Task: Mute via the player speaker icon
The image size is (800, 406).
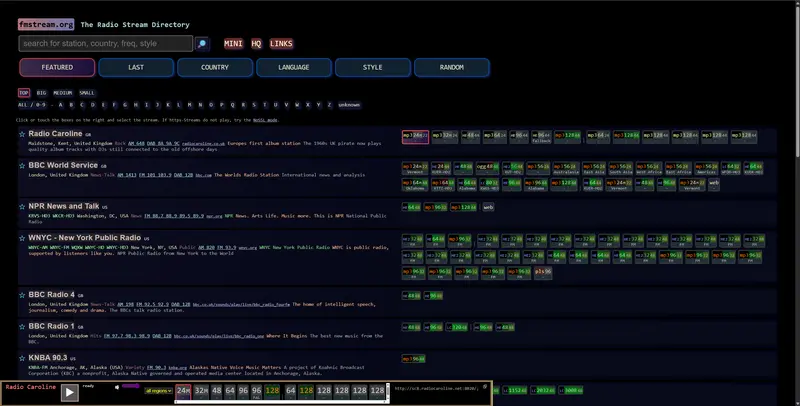Action: (117, 387)
